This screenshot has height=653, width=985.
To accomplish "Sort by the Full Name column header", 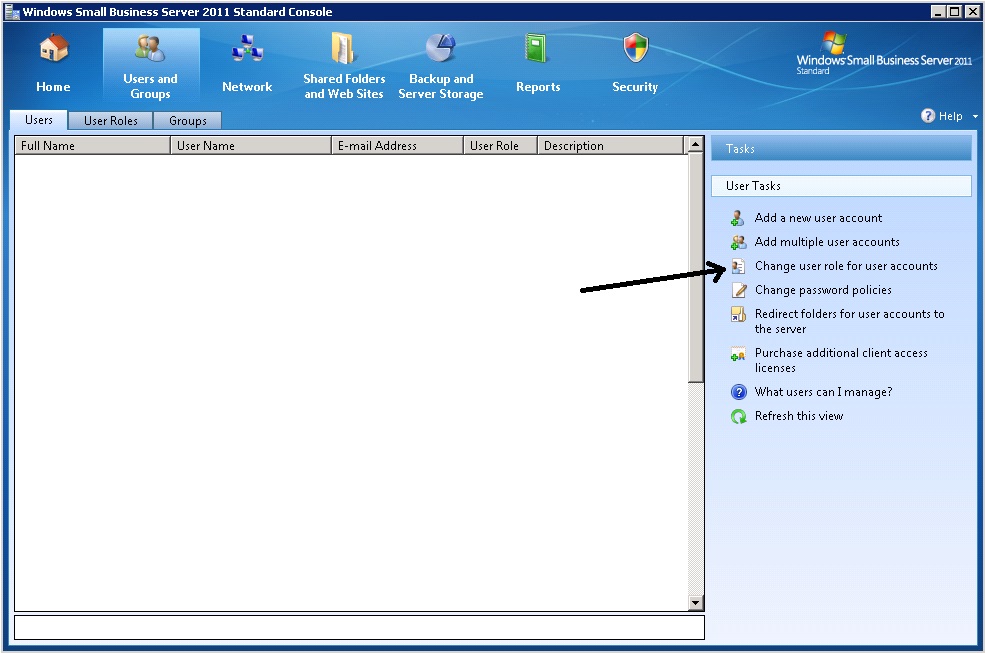I will point(92,146).
